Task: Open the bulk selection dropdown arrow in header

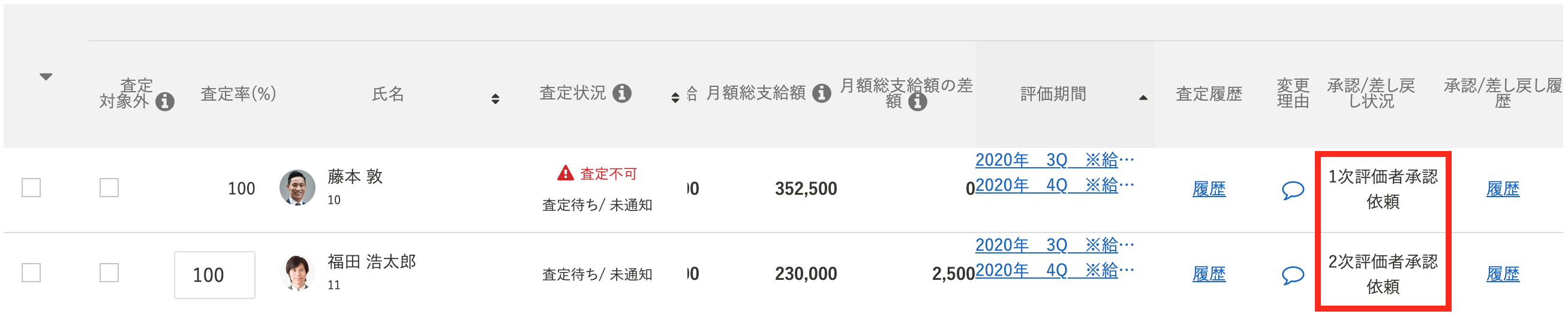Action: 46,77
